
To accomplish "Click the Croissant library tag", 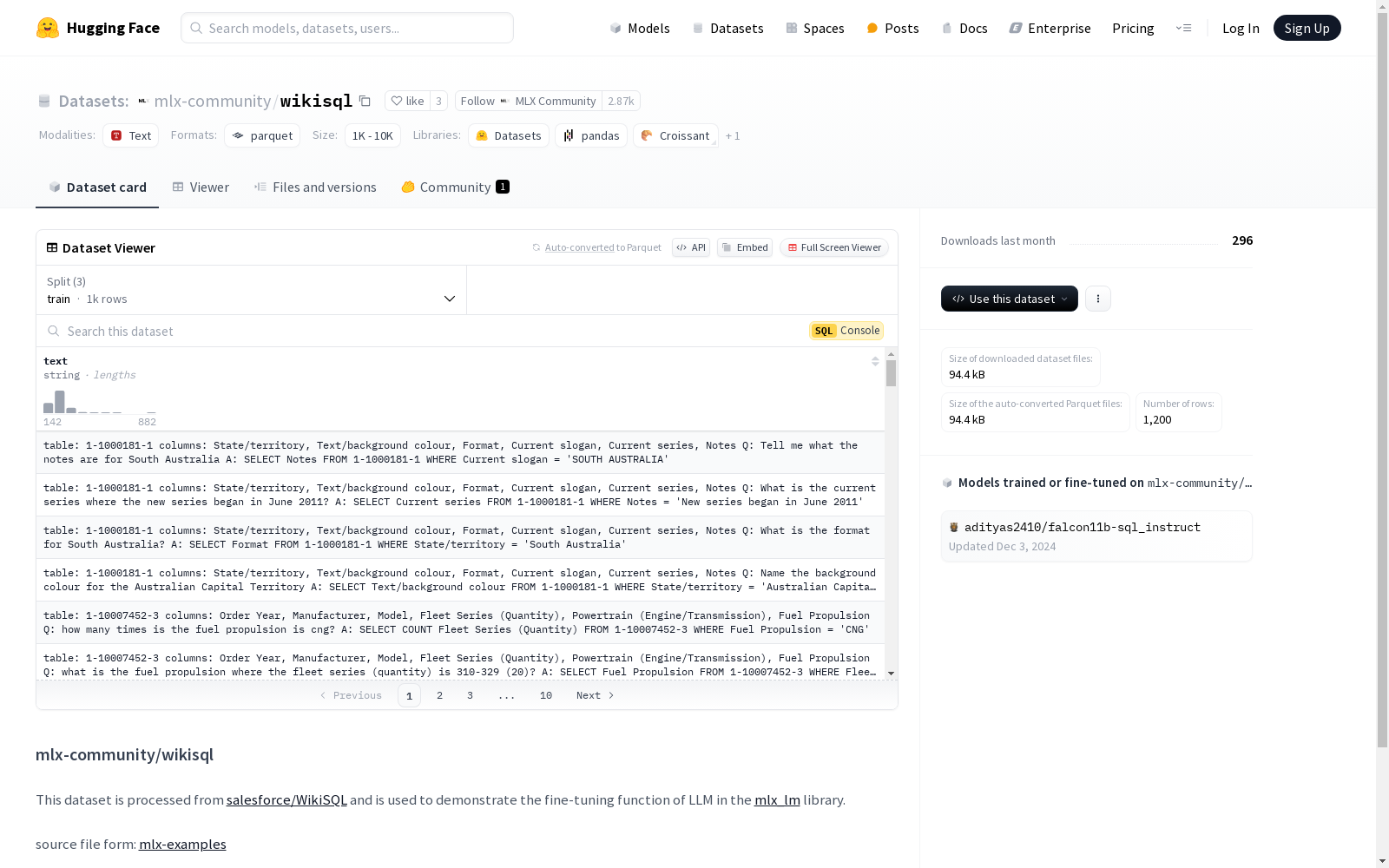I will pos(675,135).
